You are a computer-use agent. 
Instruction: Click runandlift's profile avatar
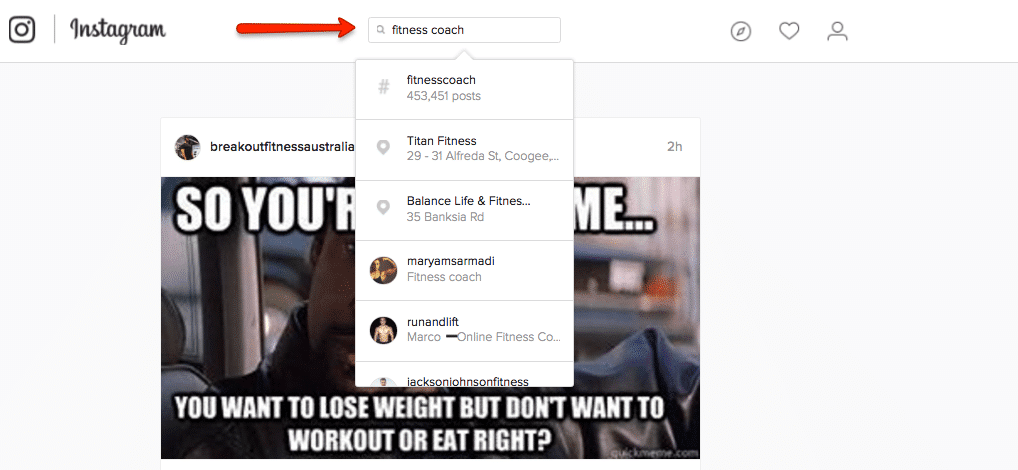pyautogui.click(x=384, y=330)
